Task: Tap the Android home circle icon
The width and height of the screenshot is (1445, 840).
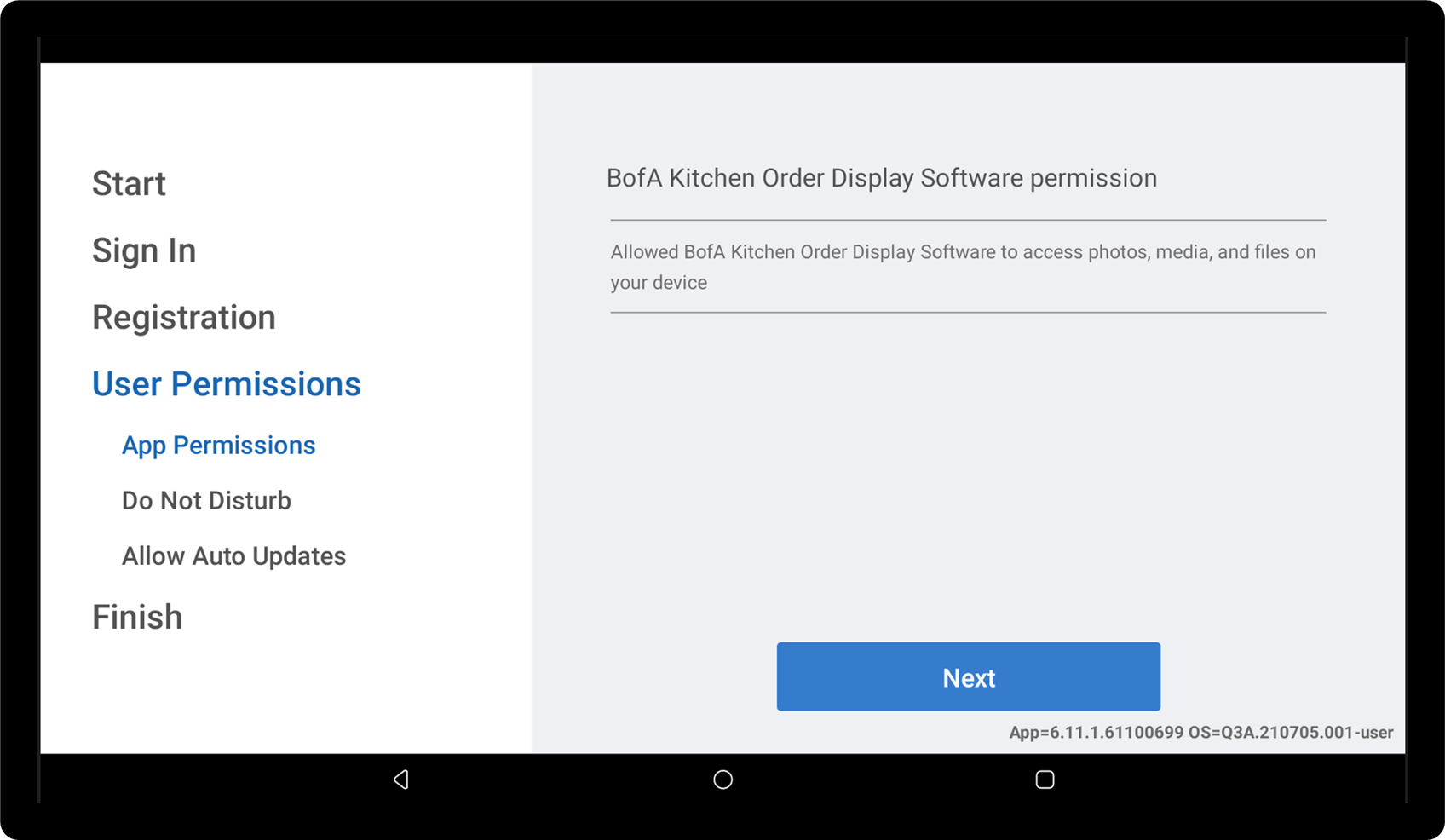Action: [x=722, y=780]
